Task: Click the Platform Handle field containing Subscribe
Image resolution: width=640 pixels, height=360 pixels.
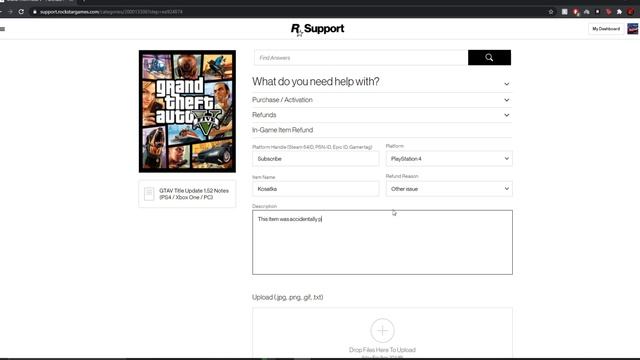Action: [x=316, y=159]
